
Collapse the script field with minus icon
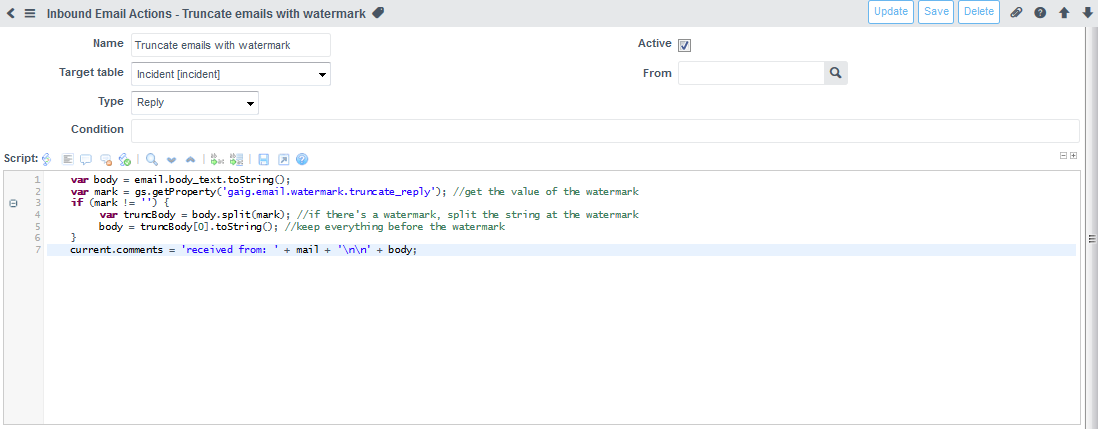click(x=1064, y=156)
